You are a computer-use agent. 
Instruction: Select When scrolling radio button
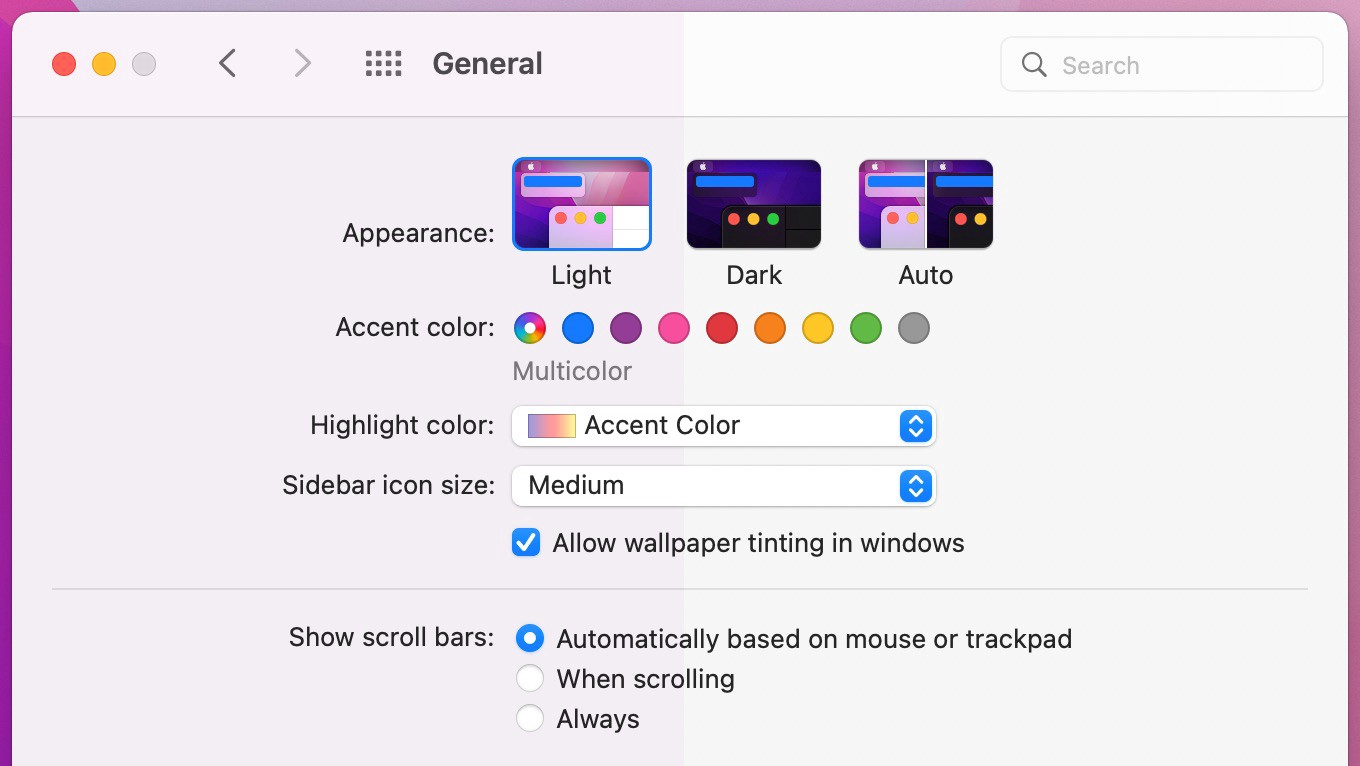point(530,679)
